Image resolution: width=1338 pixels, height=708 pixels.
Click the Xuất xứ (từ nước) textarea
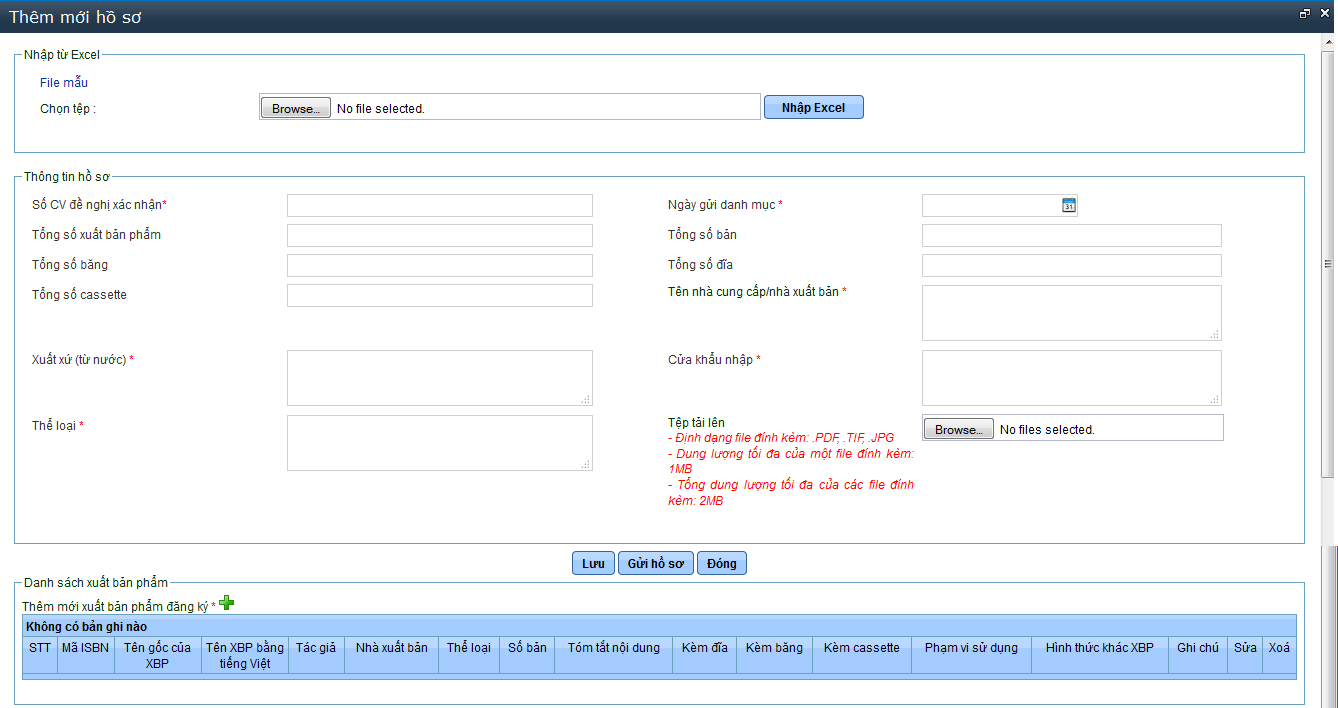tap(439, 378)
